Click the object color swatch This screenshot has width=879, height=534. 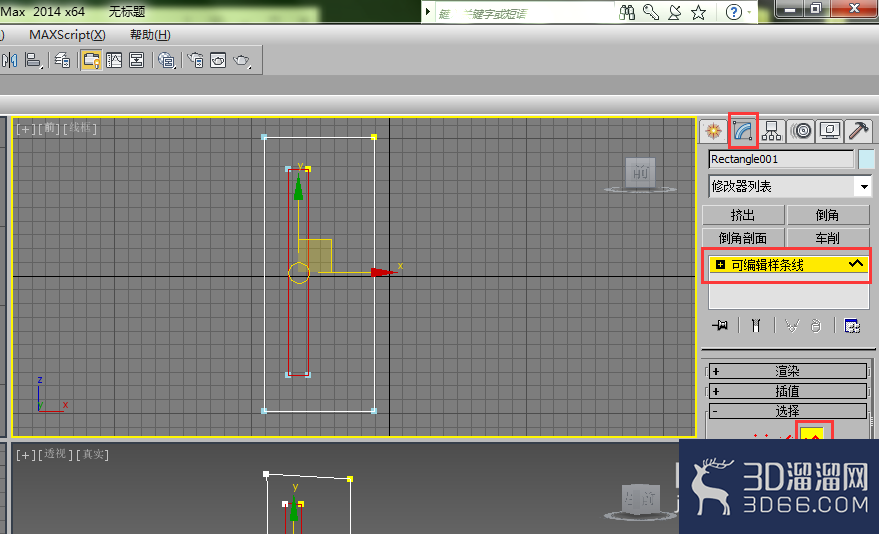[866, 159]
